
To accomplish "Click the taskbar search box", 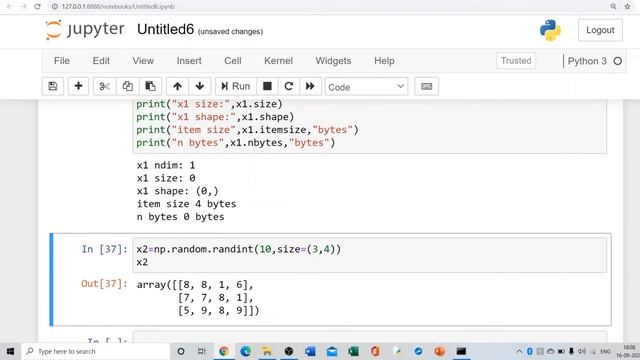I will coord(96,351).
